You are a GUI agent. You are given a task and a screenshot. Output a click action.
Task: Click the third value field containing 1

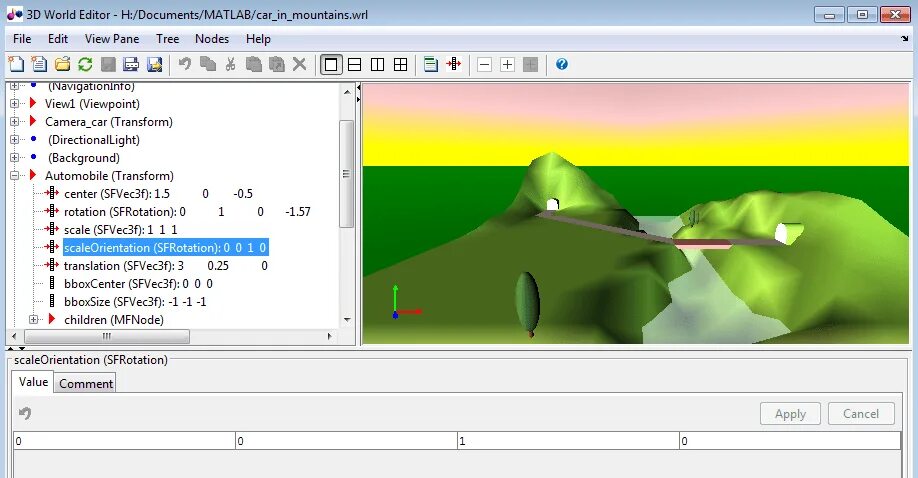pyautogui.click(x=568, y=441)
